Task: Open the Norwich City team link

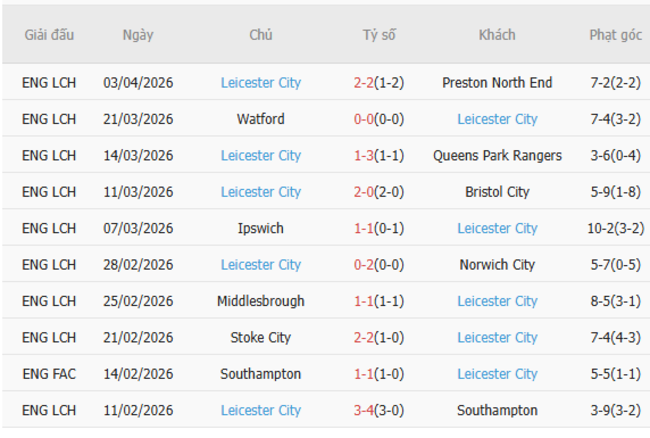Action: pyautogui.click(x=497, y=265)
